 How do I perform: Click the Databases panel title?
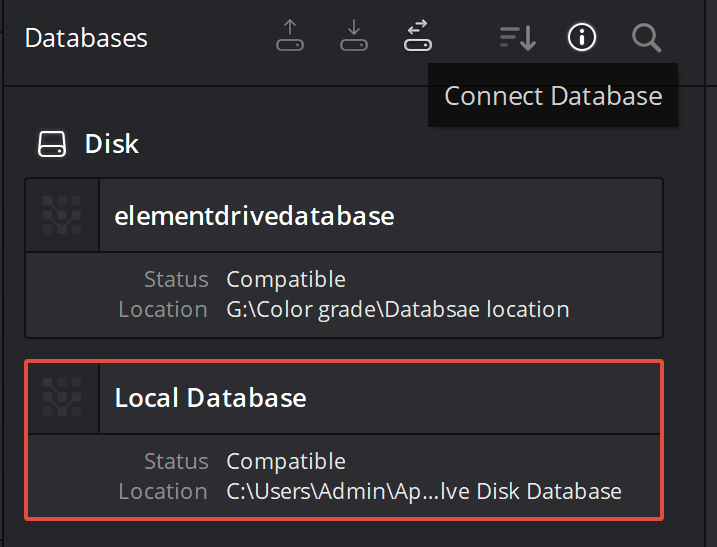pos(86,38)
